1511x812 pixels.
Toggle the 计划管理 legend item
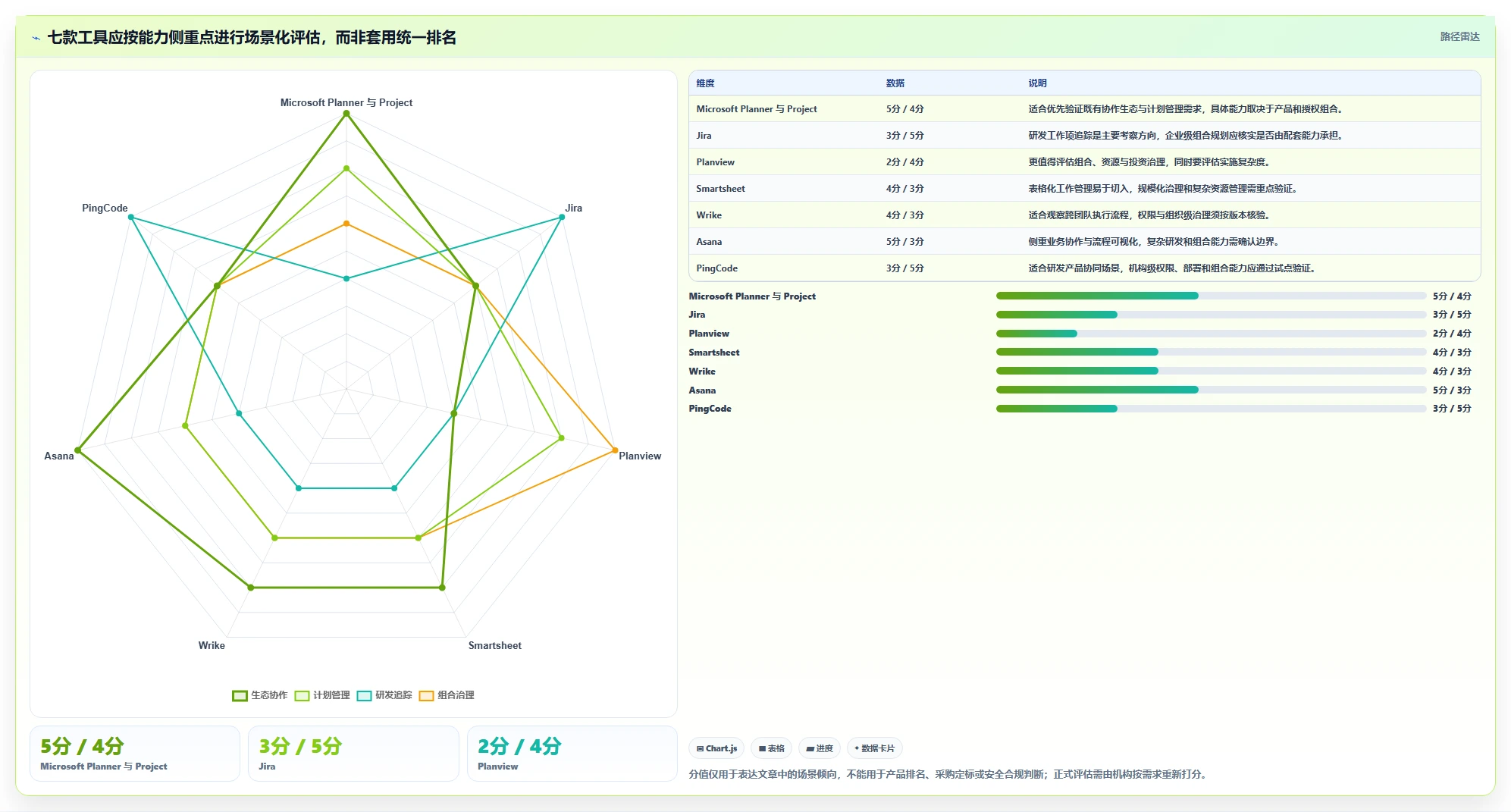click(322, 695)
